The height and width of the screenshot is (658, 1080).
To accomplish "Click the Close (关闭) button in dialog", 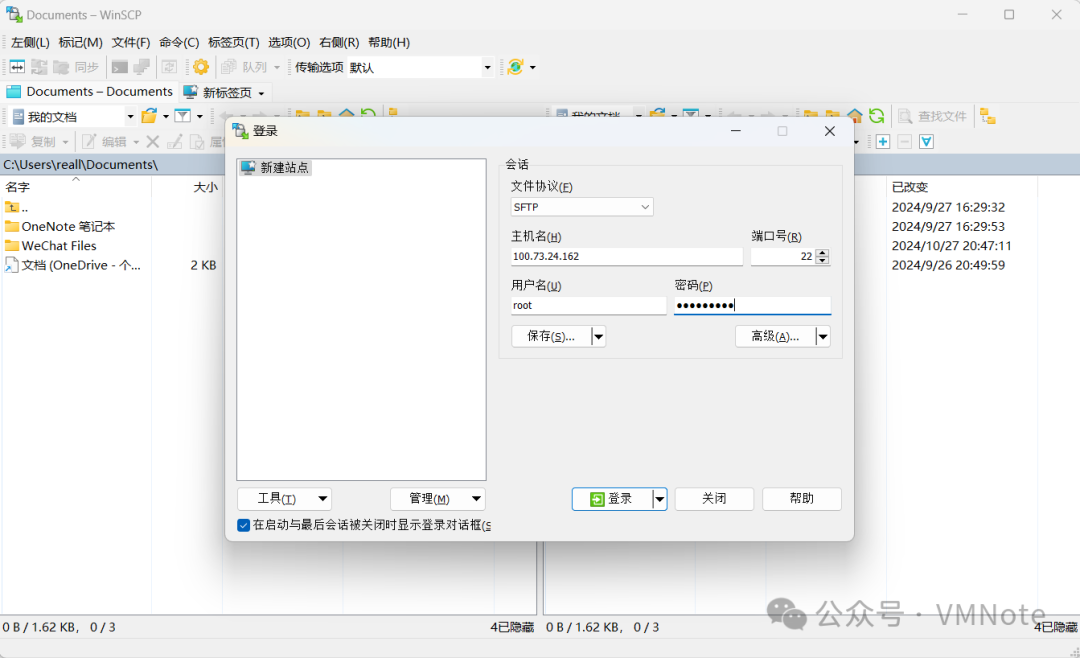I will (714, 499).
